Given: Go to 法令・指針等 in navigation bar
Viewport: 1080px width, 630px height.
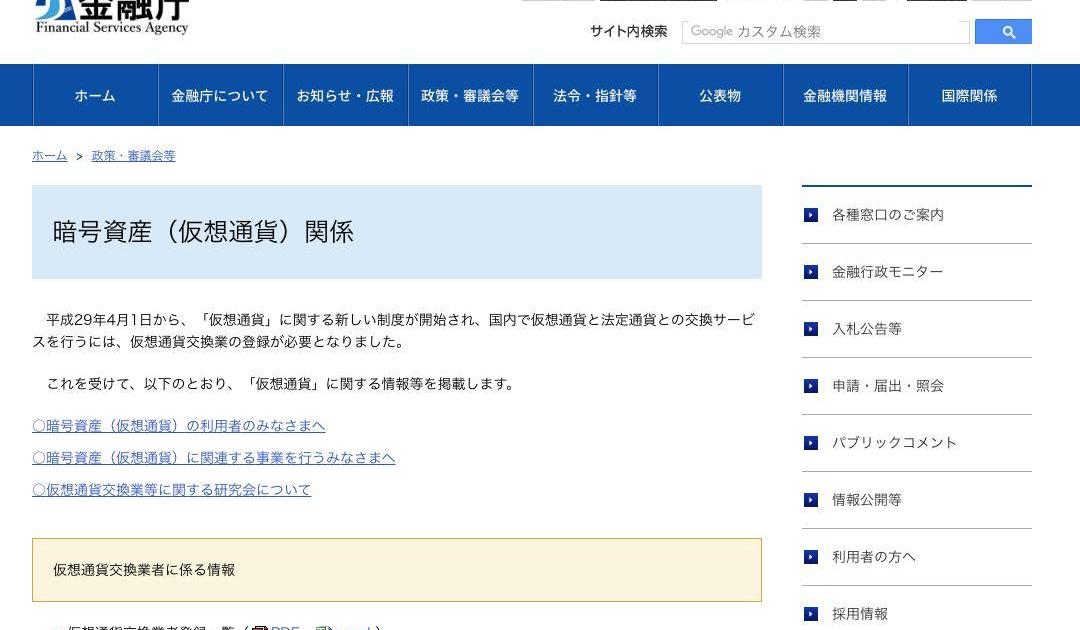Looking at the screenshot, I should pos(595,96).
